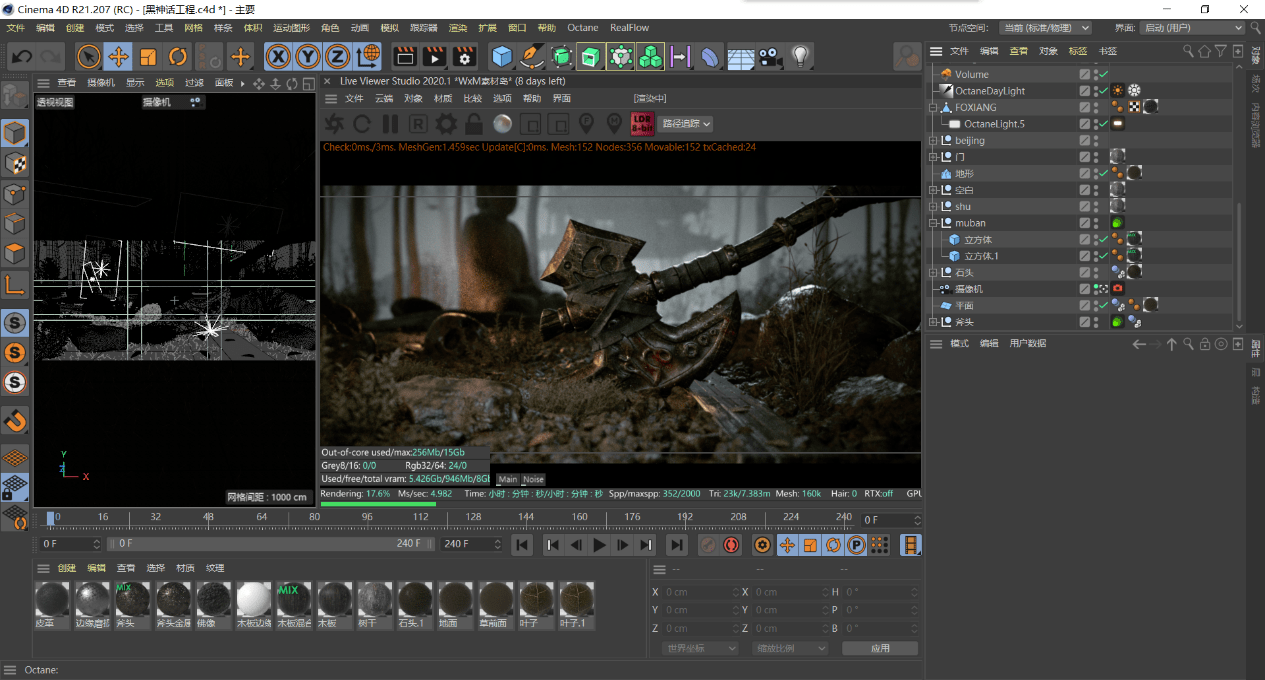
Task: Switch to the Noise tab in Live Viewer
Action: 534,480
